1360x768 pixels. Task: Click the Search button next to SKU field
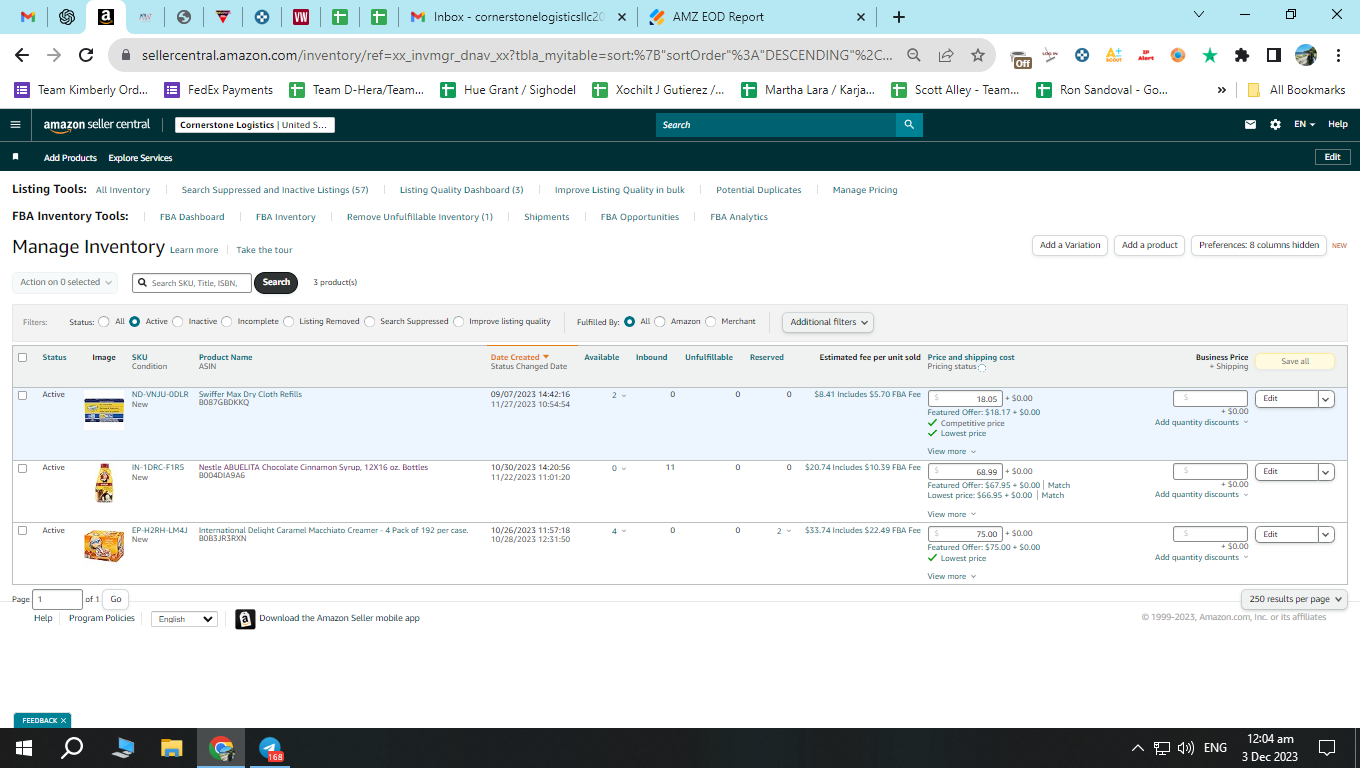coord(276,282)
